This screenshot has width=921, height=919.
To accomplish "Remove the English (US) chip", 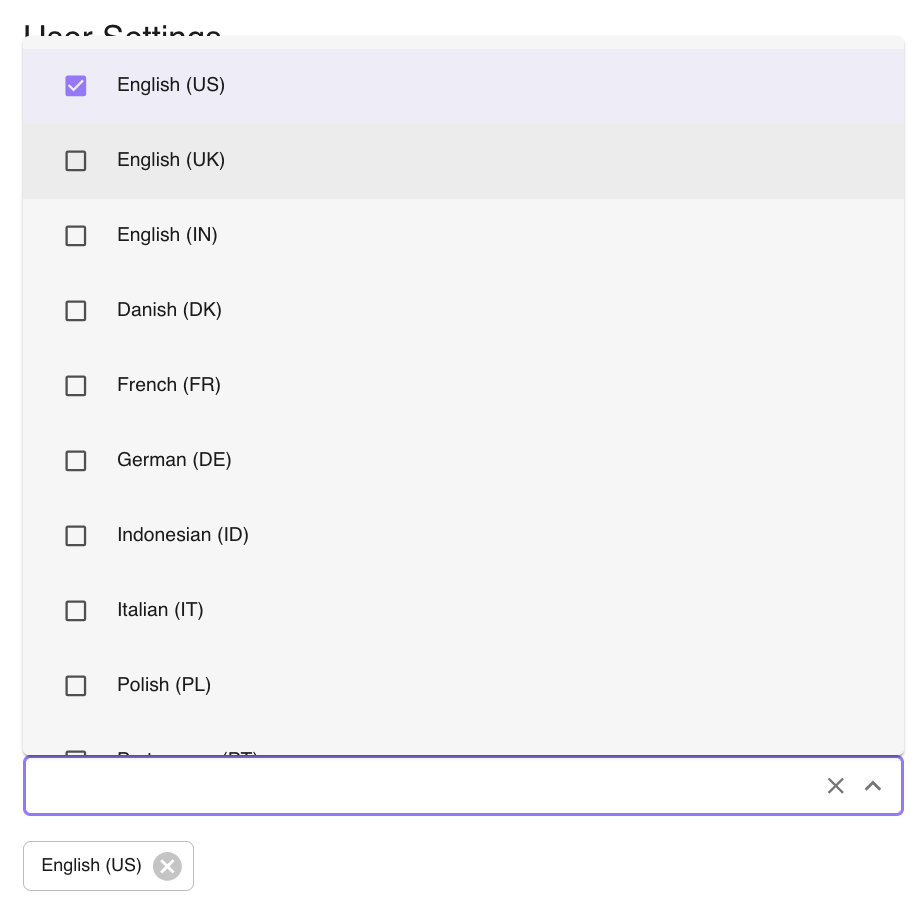I will point(167,866).
